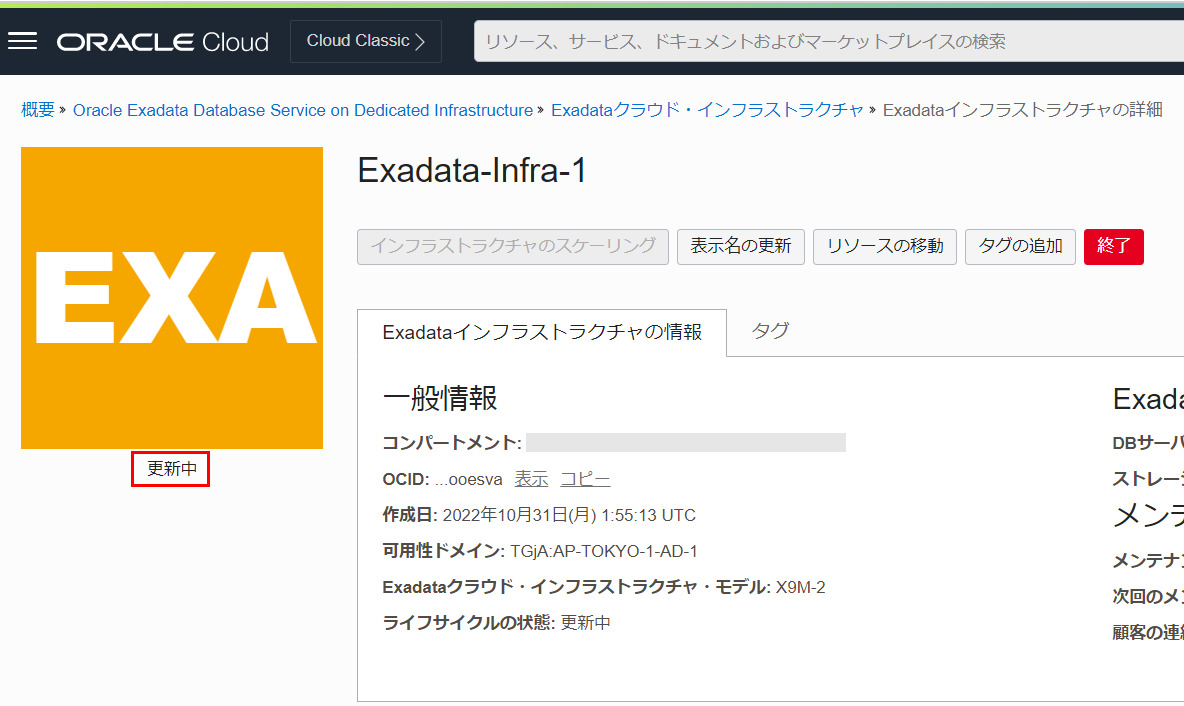
Task: Select the リソースの移動 button
Action: click(x=885, y=246)
